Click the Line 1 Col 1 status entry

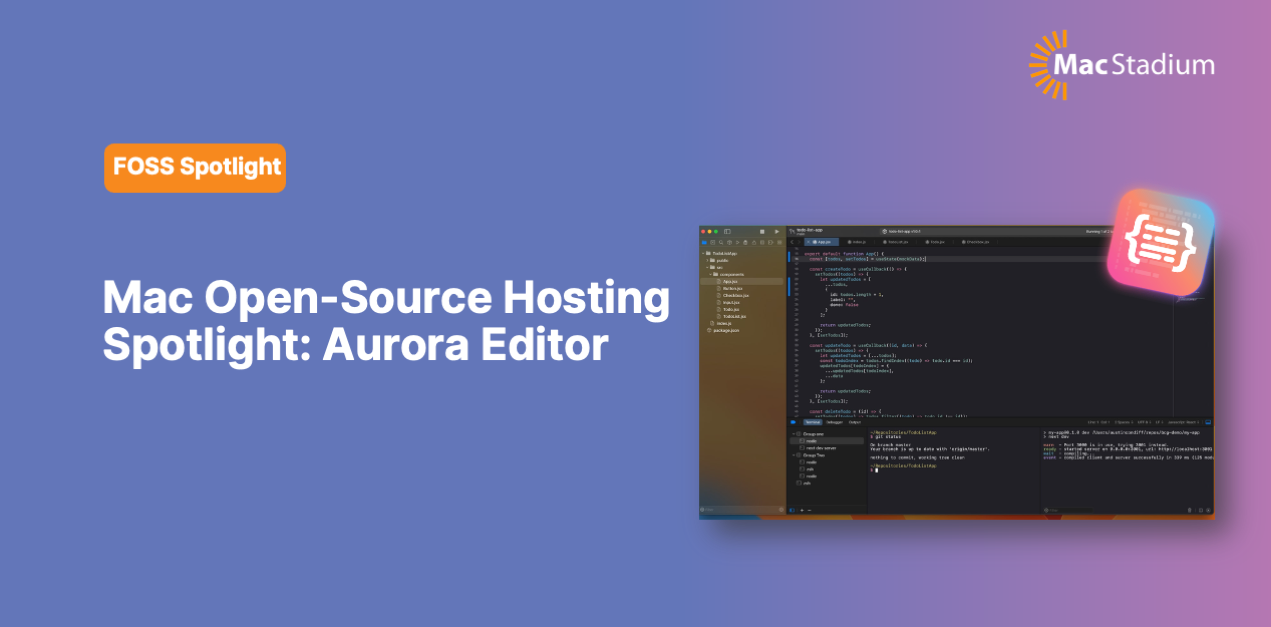coord(1098,422)
